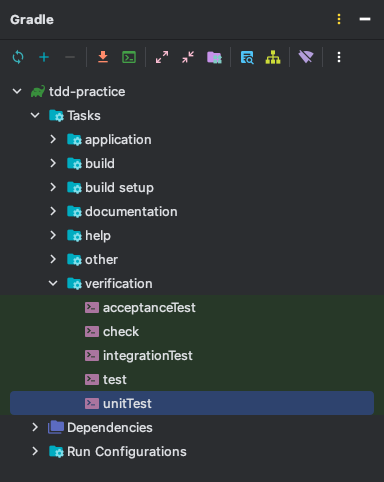Select the documentation label

coord(131,212)
